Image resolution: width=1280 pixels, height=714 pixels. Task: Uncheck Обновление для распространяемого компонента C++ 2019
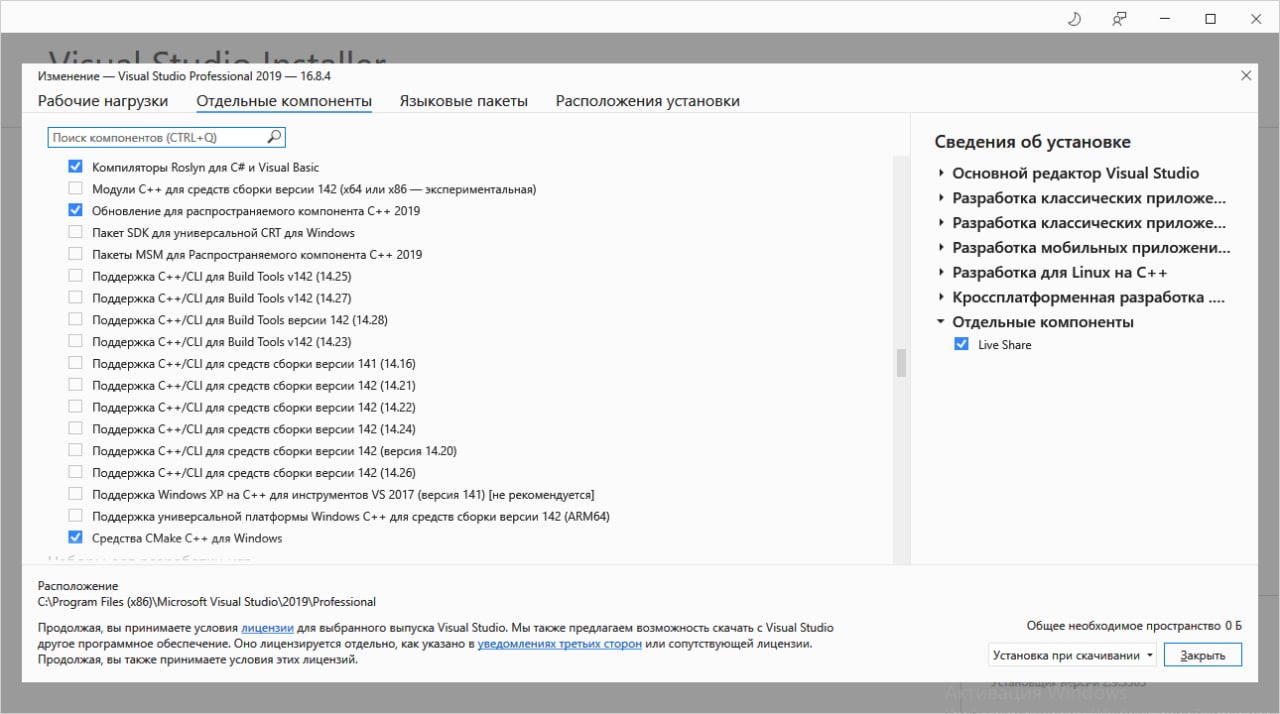(x=75, y=211)
